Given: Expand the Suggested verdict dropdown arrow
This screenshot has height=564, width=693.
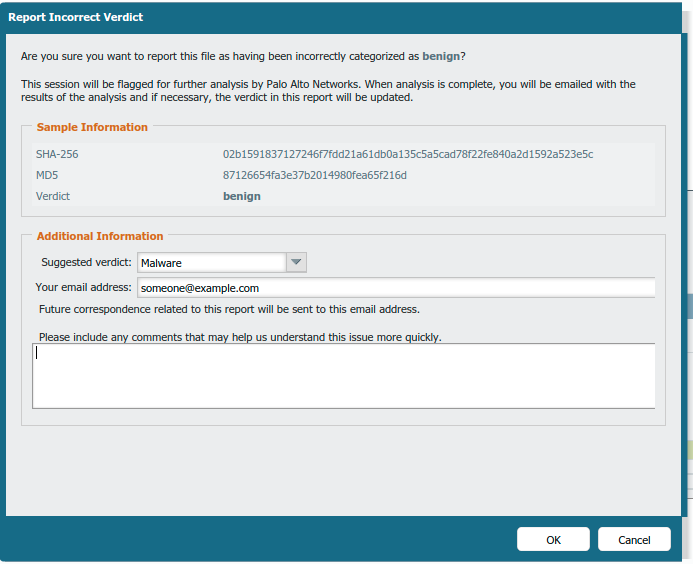Looking at the screenshot, I should coord(296,263).
